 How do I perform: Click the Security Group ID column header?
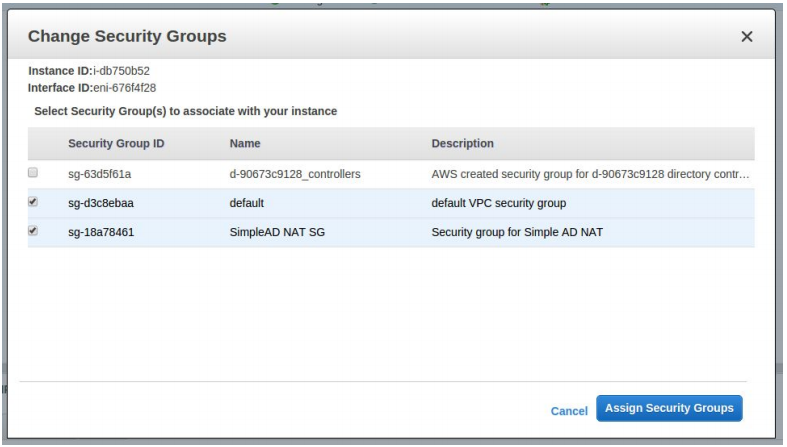pyautogui.click(x=115, y=144)
